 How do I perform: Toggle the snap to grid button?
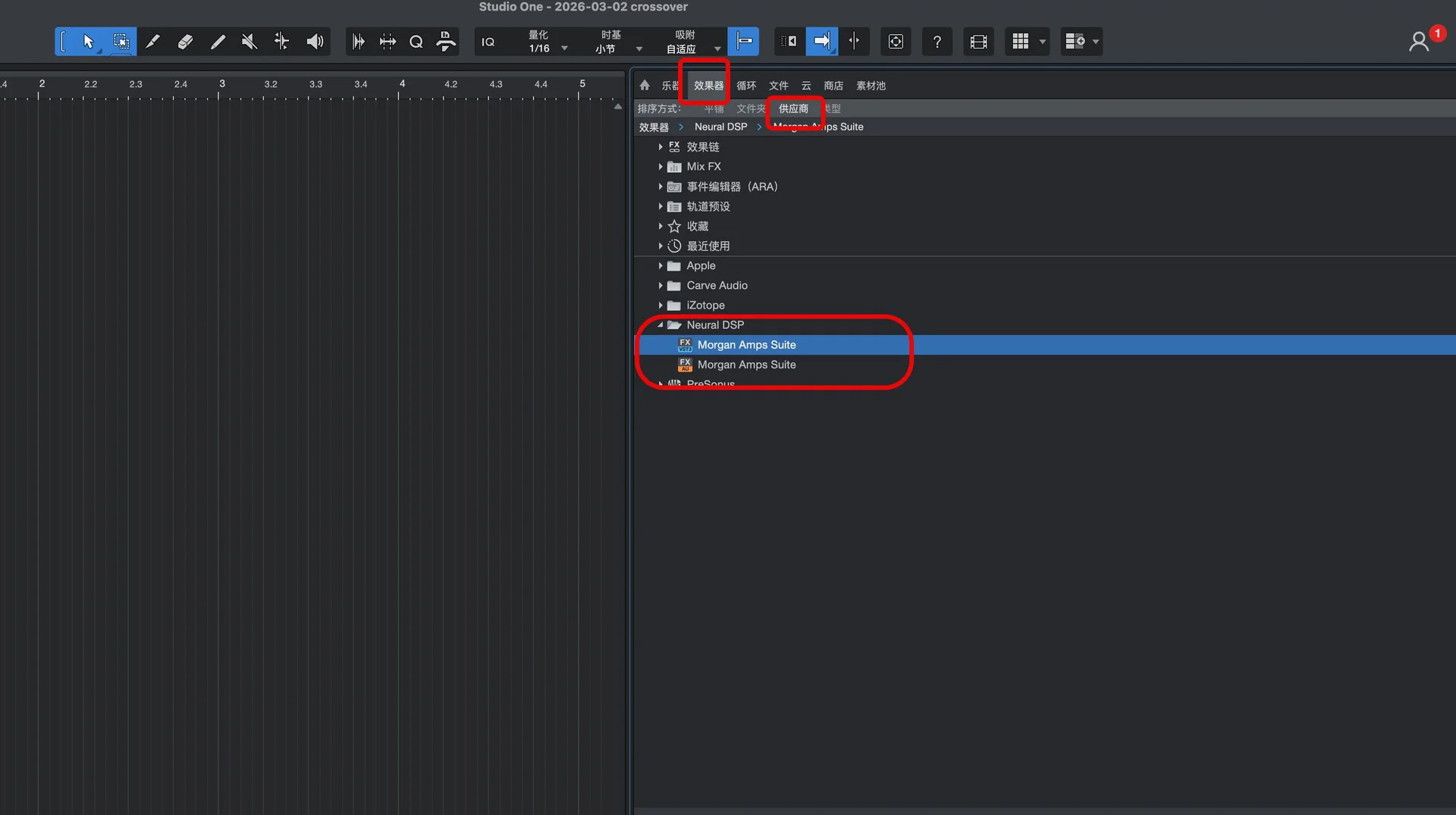pos(743,42)
